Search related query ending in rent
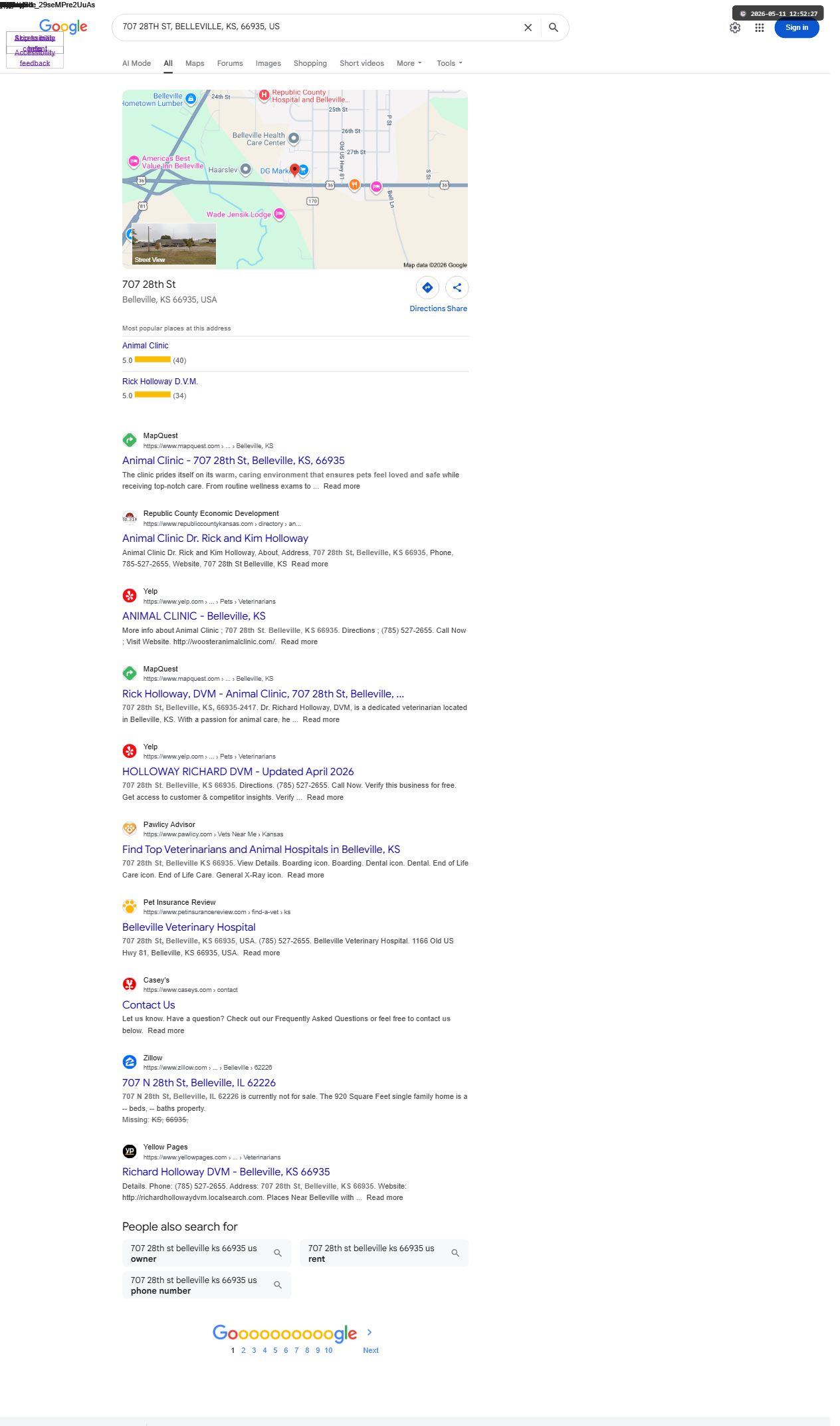Image resolution: width=840 pixels, height=1426 pixels. (384, 1253)
